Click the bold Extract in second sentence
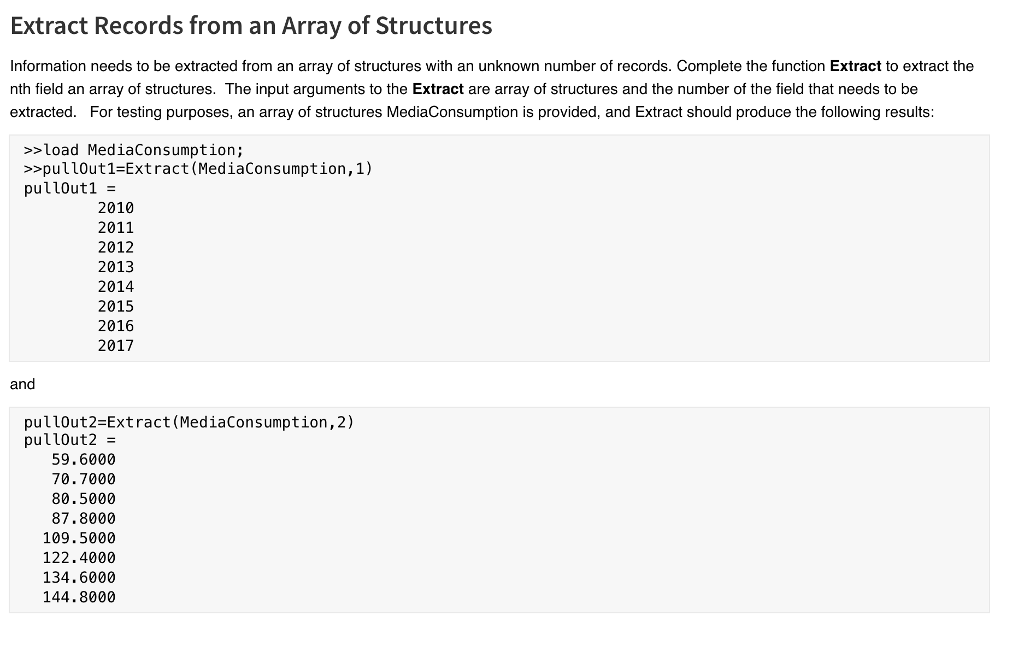The image size is (1024, 645). (x=438, y=89)
